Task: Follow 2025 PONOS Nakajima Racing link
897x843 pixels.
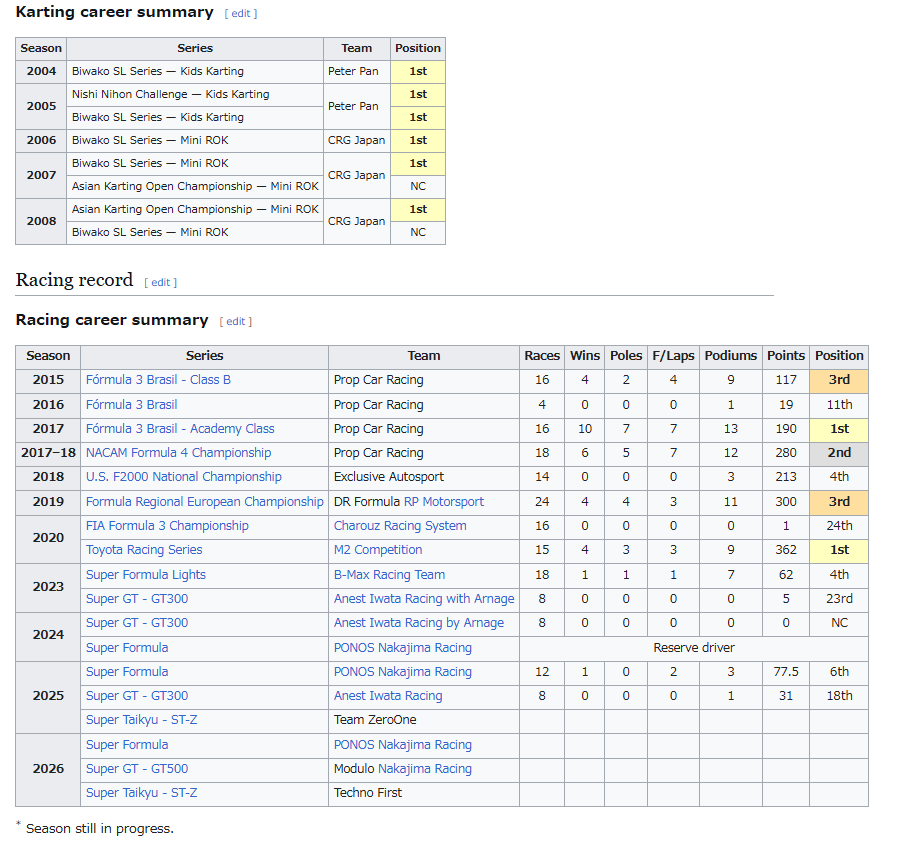Action: pos(403,673)
